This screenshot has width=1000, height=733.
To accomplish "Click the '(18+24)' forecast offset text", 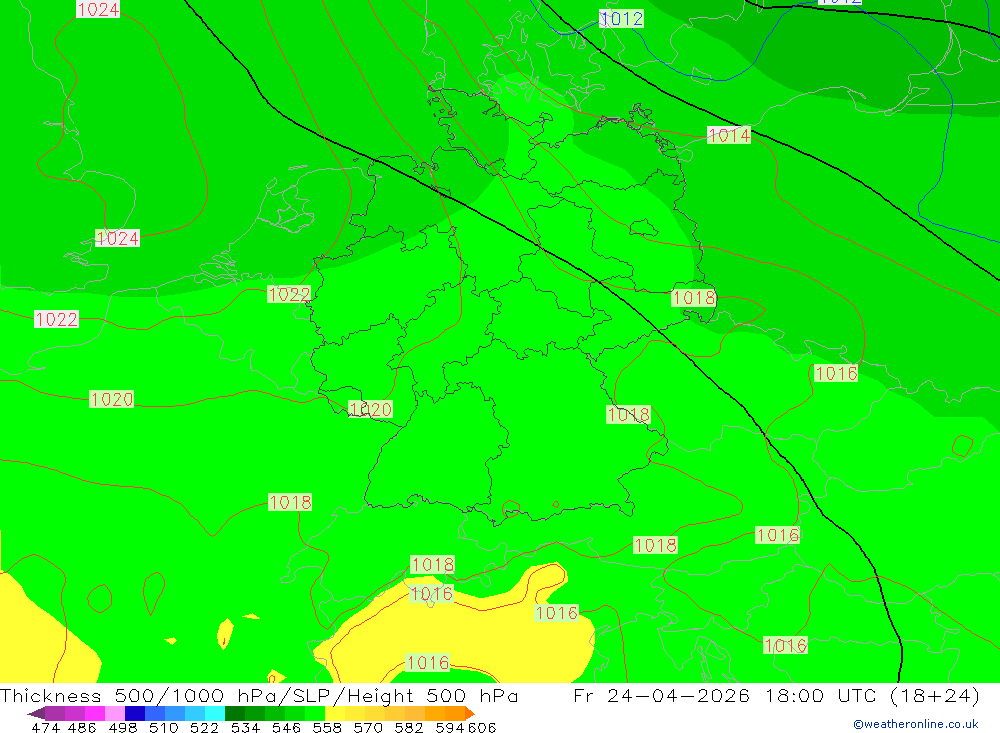I will tap(934, 696).
